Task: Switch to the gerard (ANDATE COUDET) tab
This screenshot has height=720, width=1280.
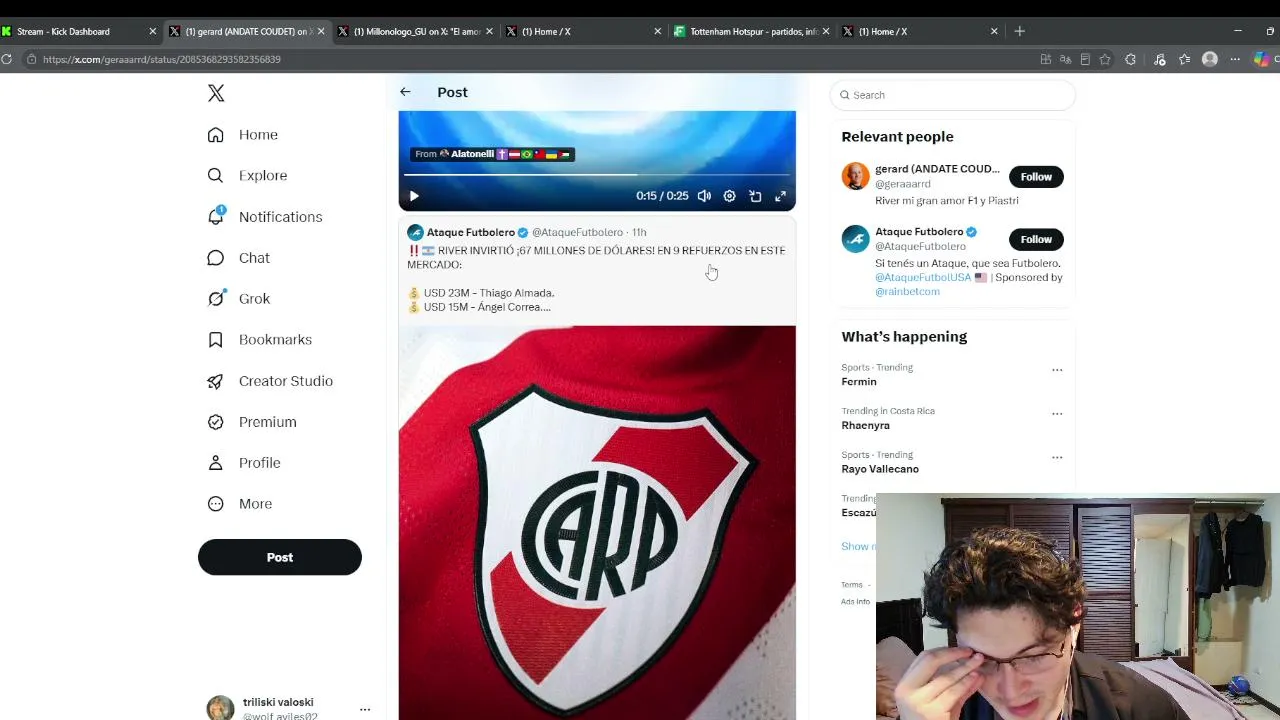Action: pyautogui.click(x=245, y=32)
